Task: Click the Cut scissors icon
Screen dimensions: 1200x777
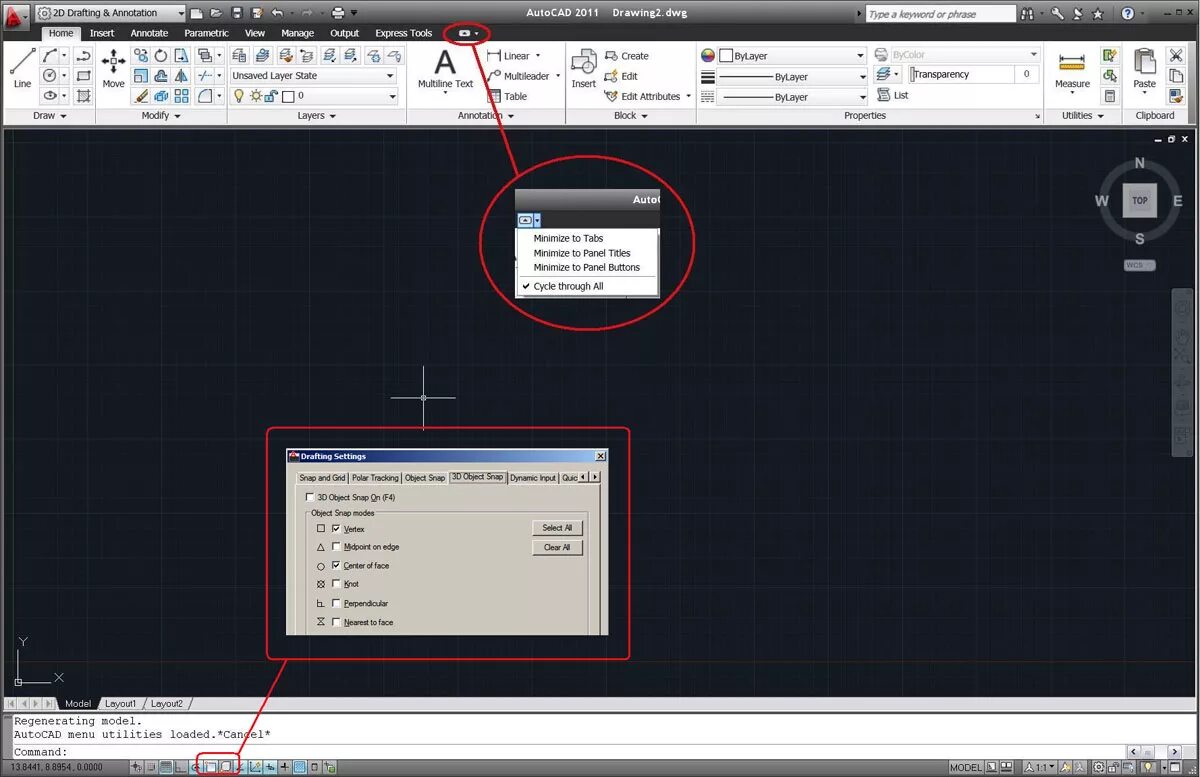Action: point(1176,56)
